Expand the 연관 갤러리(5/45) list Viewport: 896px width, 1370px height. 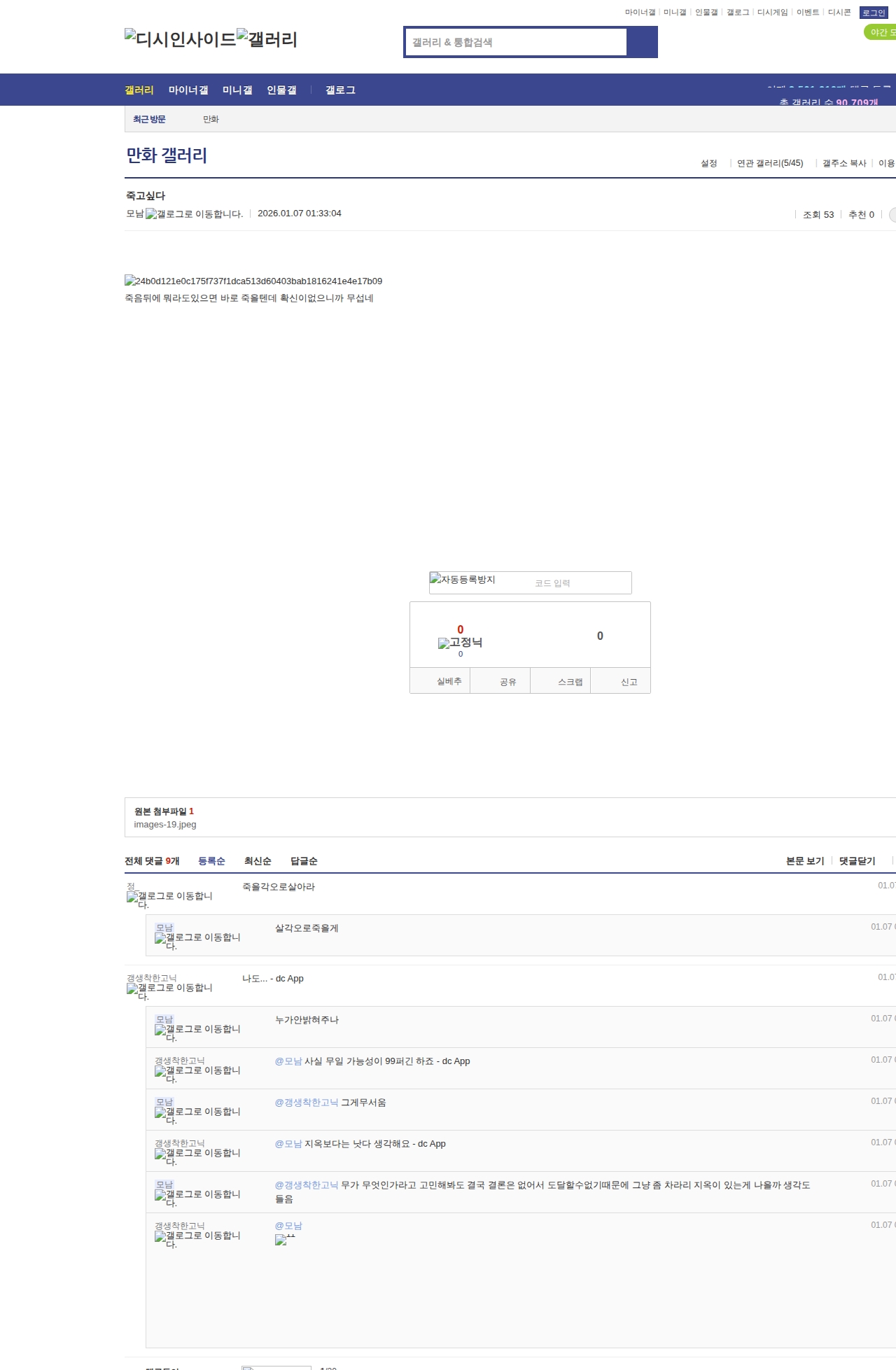(x=769, y=163)
